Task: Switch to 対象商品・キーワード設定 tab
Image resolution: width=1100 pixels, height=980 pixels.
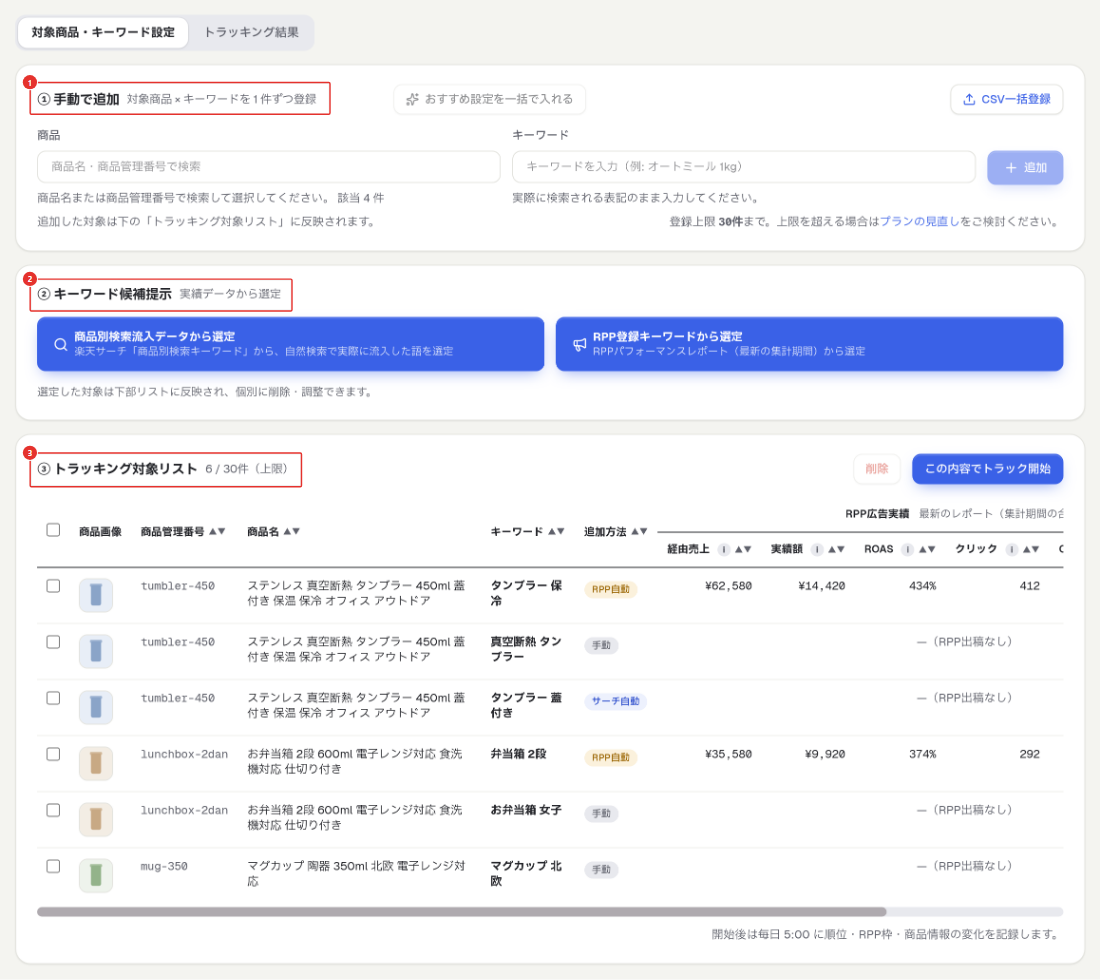Action: 103,32
